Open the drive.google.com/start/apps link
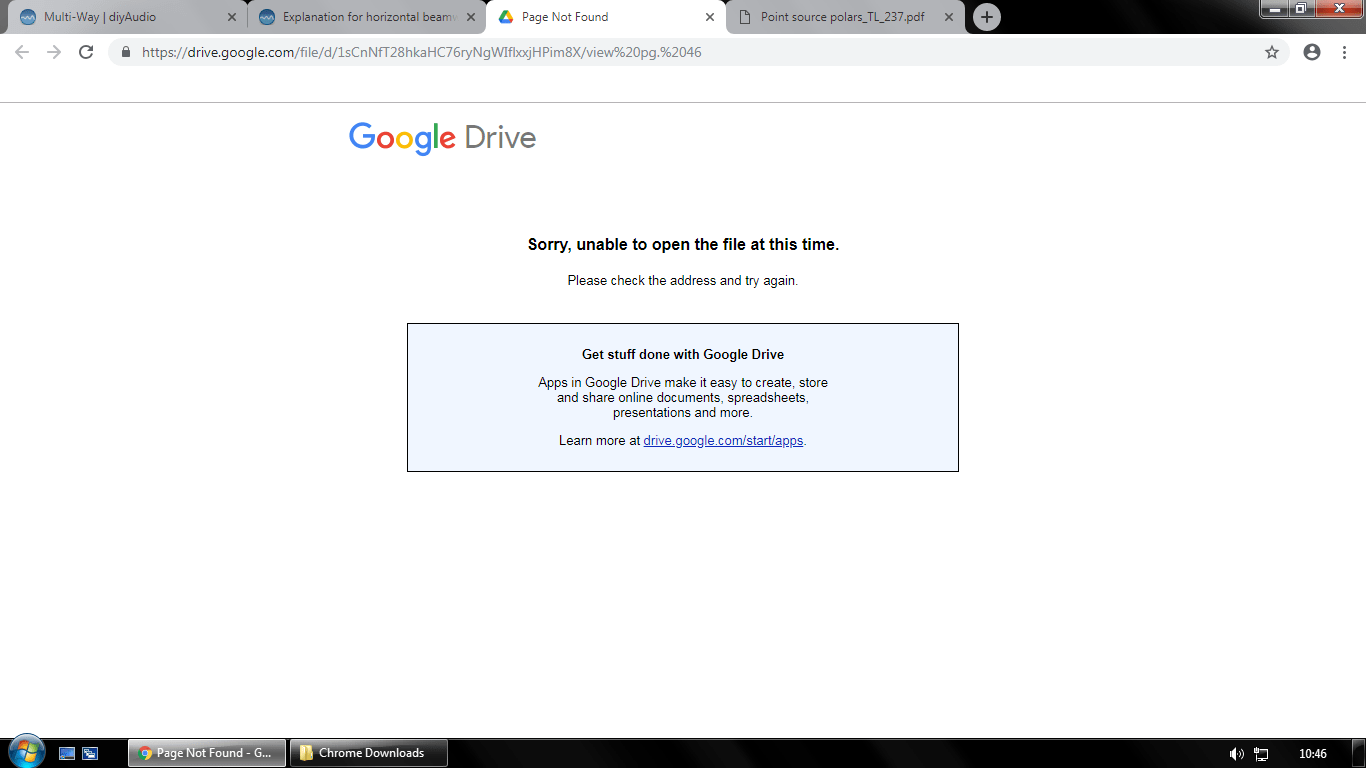The height and width of the screenshot is (768, 1366). [723, 440]
